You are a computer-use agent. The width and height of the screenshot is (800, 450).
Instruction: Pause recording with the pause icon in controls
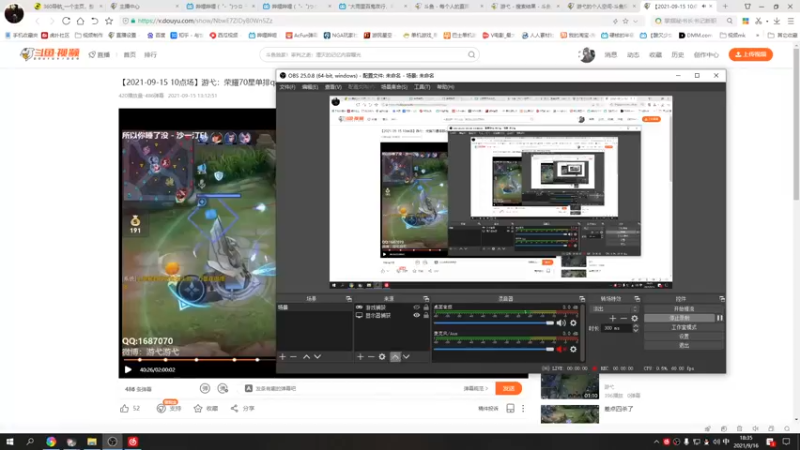[x=719, y=318]
